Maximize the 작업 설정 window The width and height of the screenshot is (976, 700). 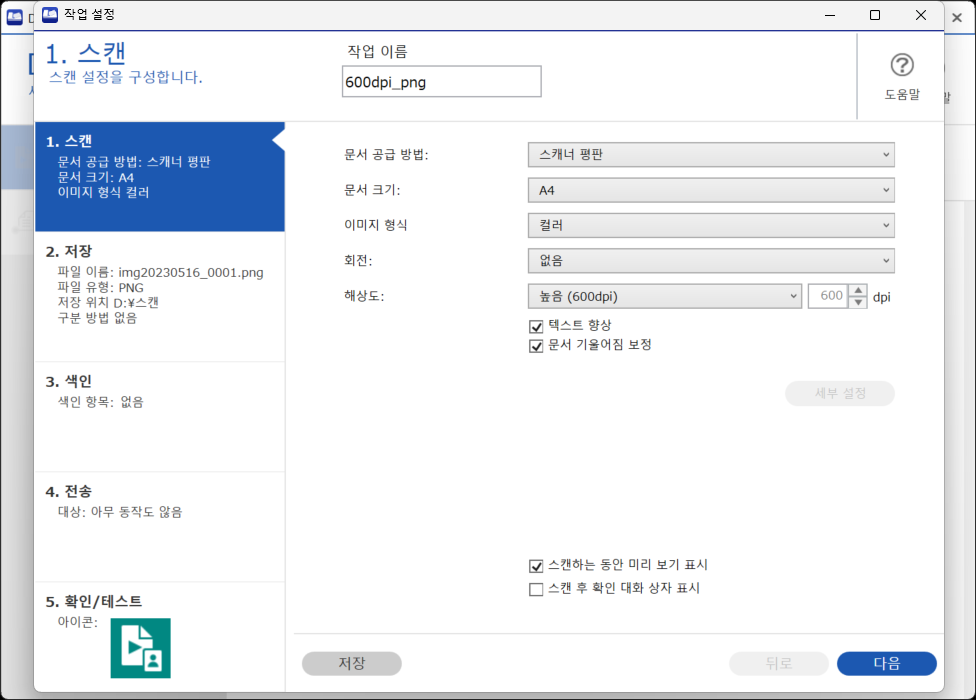click(x=875, y=15)
